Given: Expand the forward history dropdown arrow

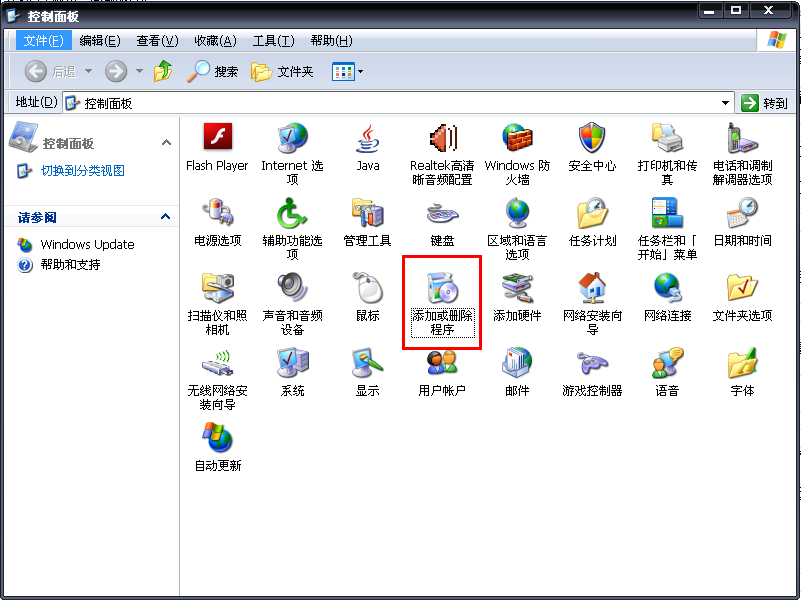Looking at the screenshot, I should [x=139, y=71].
